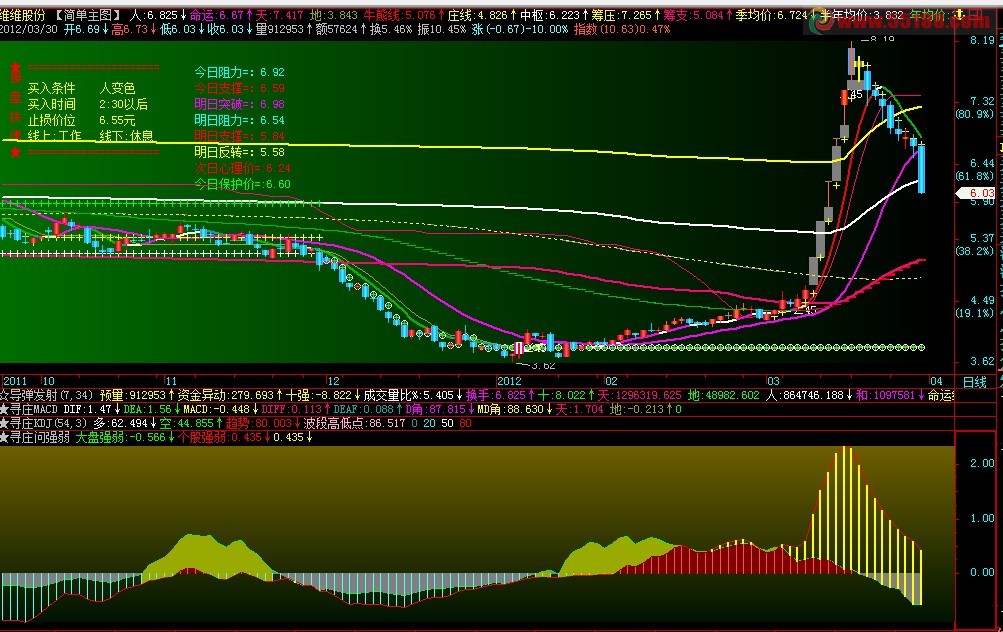Click the 8.19 price axis label
The image size is (1003, 632).
click(x=982, y=40)
